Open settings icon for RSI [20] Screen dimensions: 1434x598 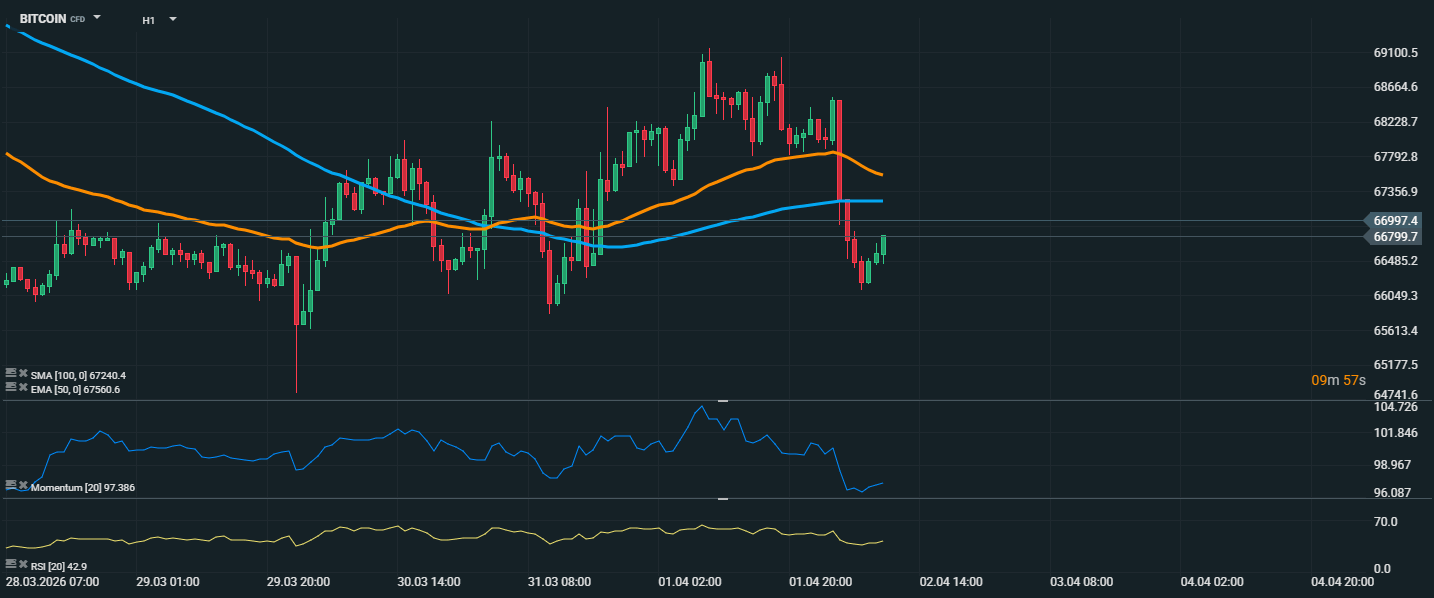coord(11,565)
